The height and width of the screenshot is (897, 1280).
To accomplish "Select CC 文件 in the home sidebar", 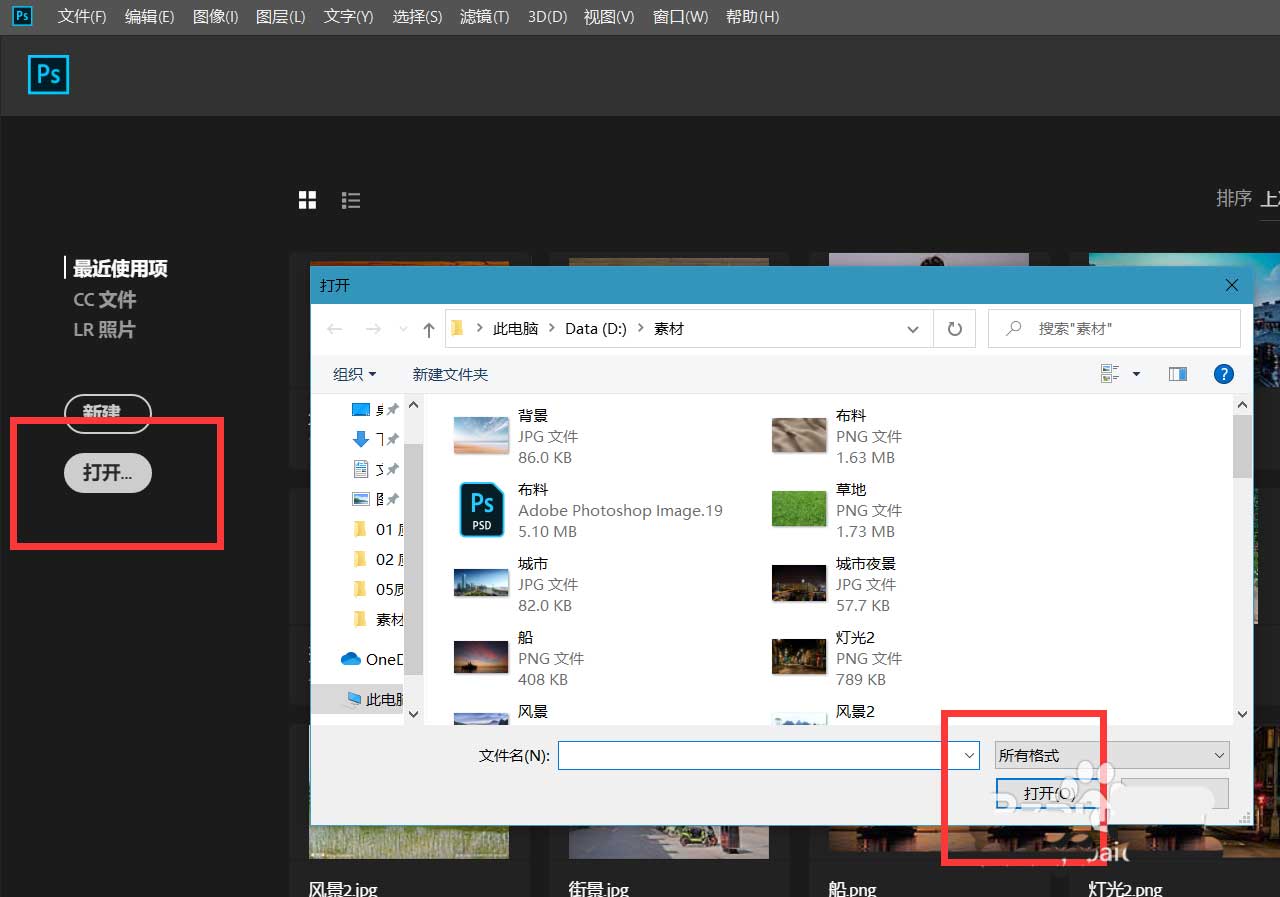I will 105,299.
